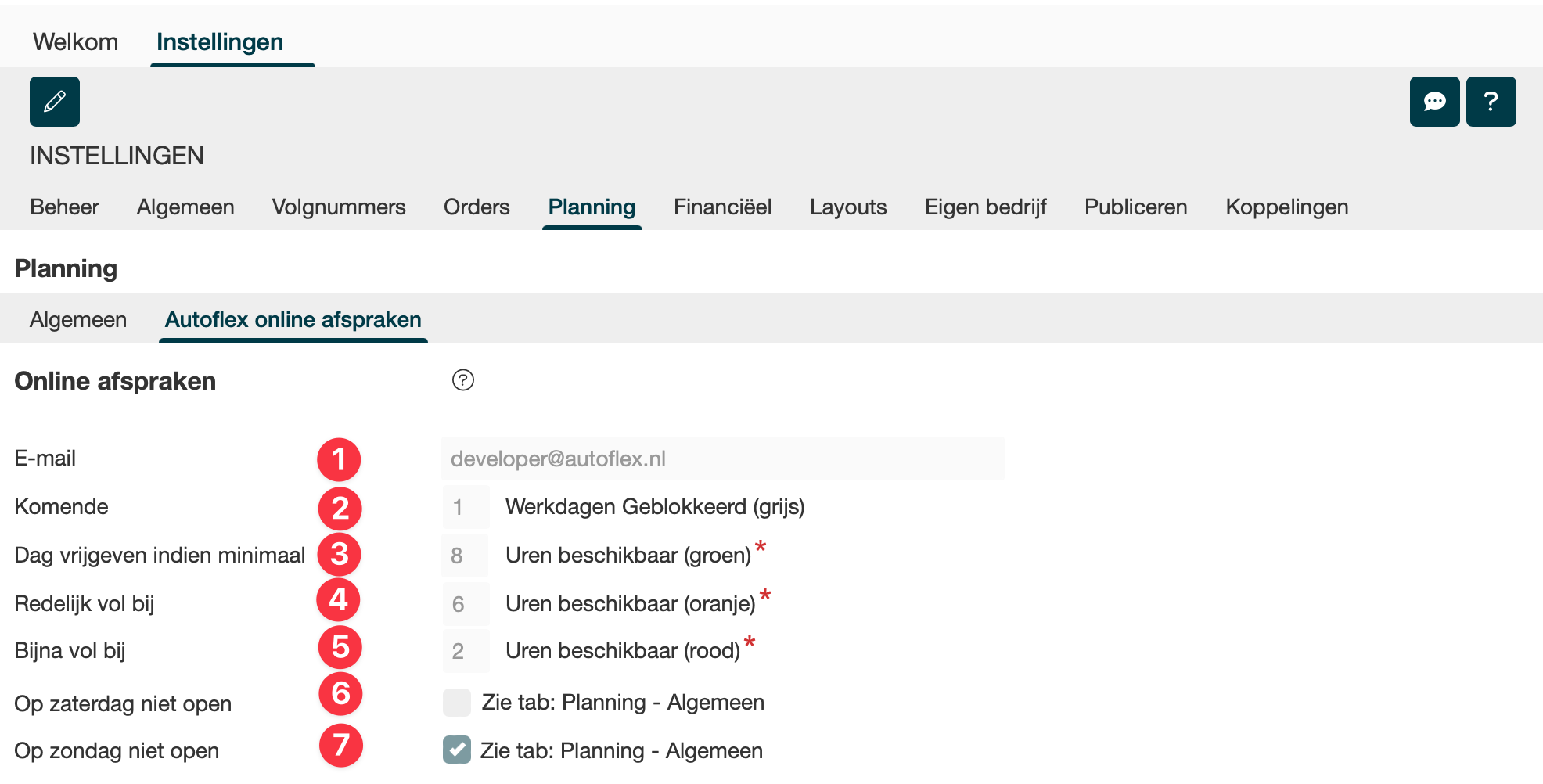Click the pencil edit icon button
This screenshot has width=1543, height=784.
(x=55, y=102)
